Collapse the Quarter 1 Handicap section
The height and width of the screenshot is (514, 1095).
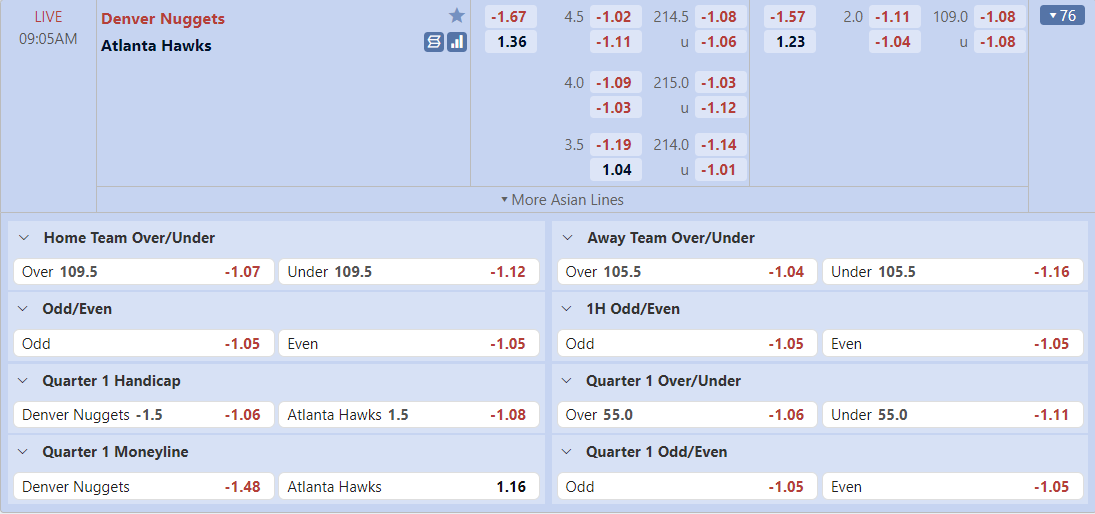click(x=24, y=381)
